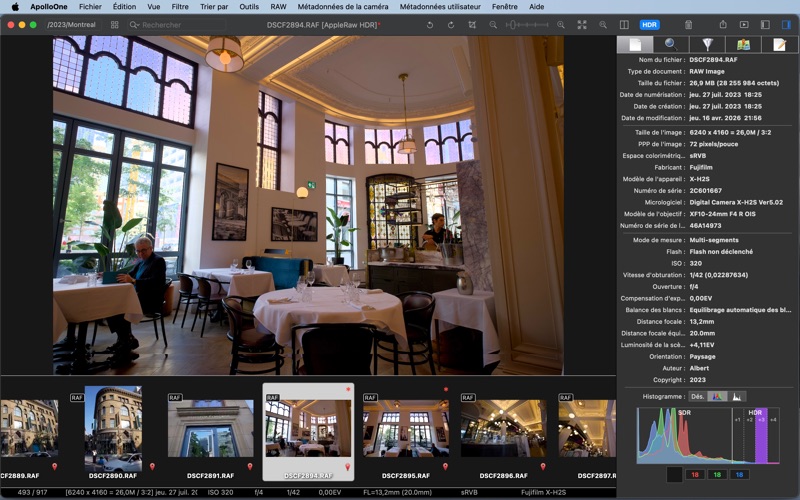Click location pin under DSCF2896.RAF thumbnail
The height and width of the screenshot is (500, 800).
pos(543,466)
